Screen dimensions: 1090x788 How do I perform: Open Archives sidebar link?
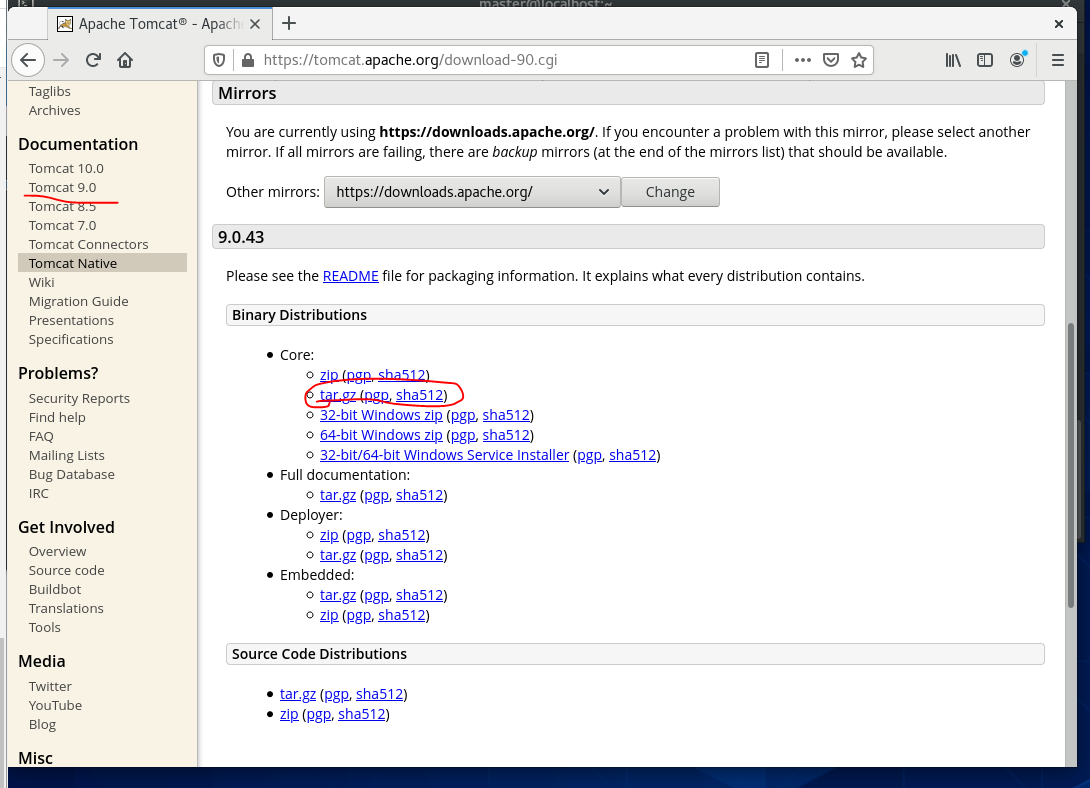coord(54,110)
